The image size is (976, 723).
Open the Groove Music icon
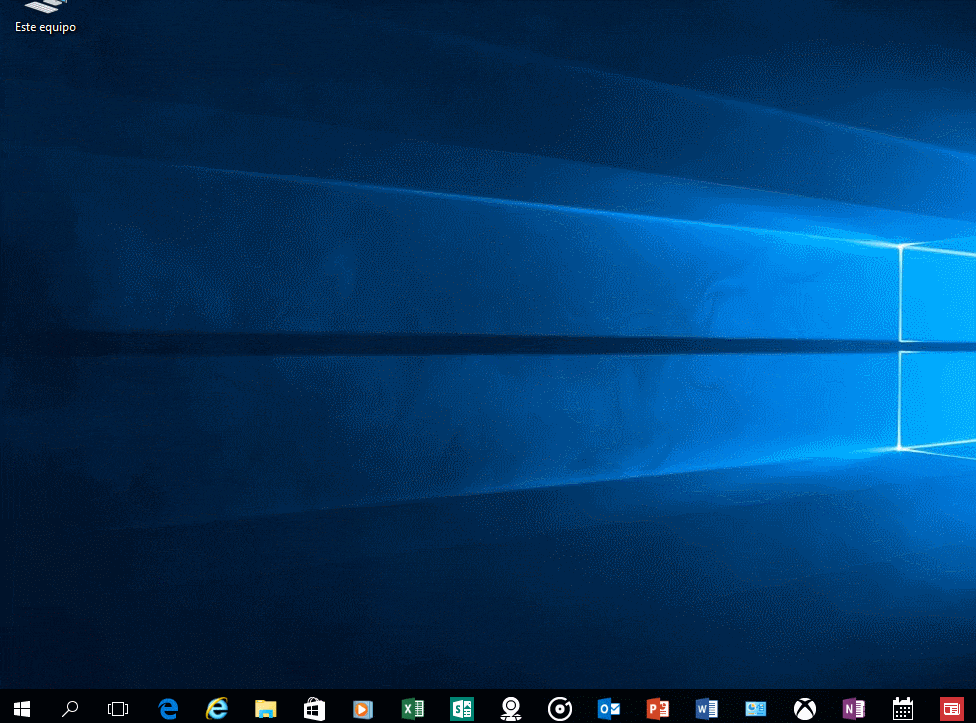pos(560,709)
